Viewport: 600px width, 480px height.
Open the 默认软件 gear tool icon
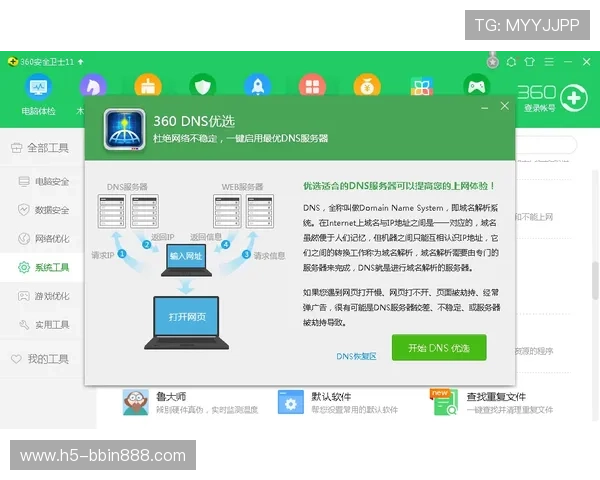[291, 402]
